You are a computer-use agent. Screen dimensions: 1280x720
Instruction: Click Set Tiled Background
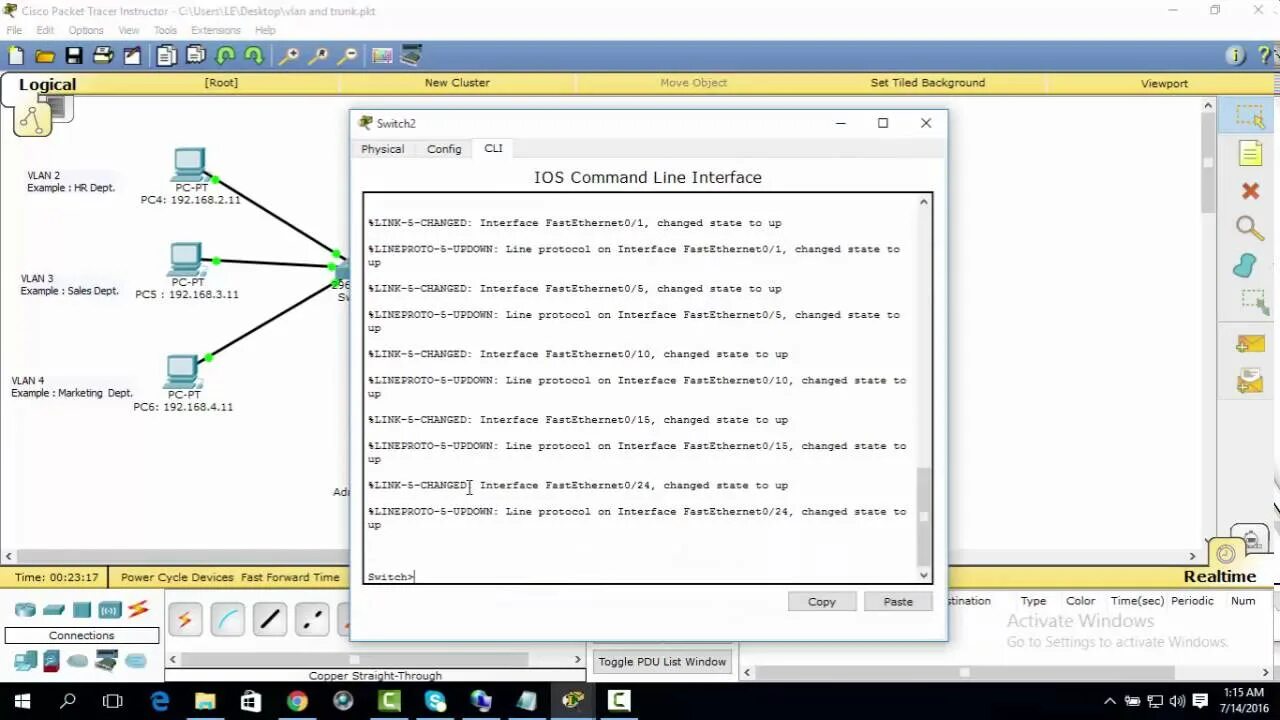click(928, 83)
